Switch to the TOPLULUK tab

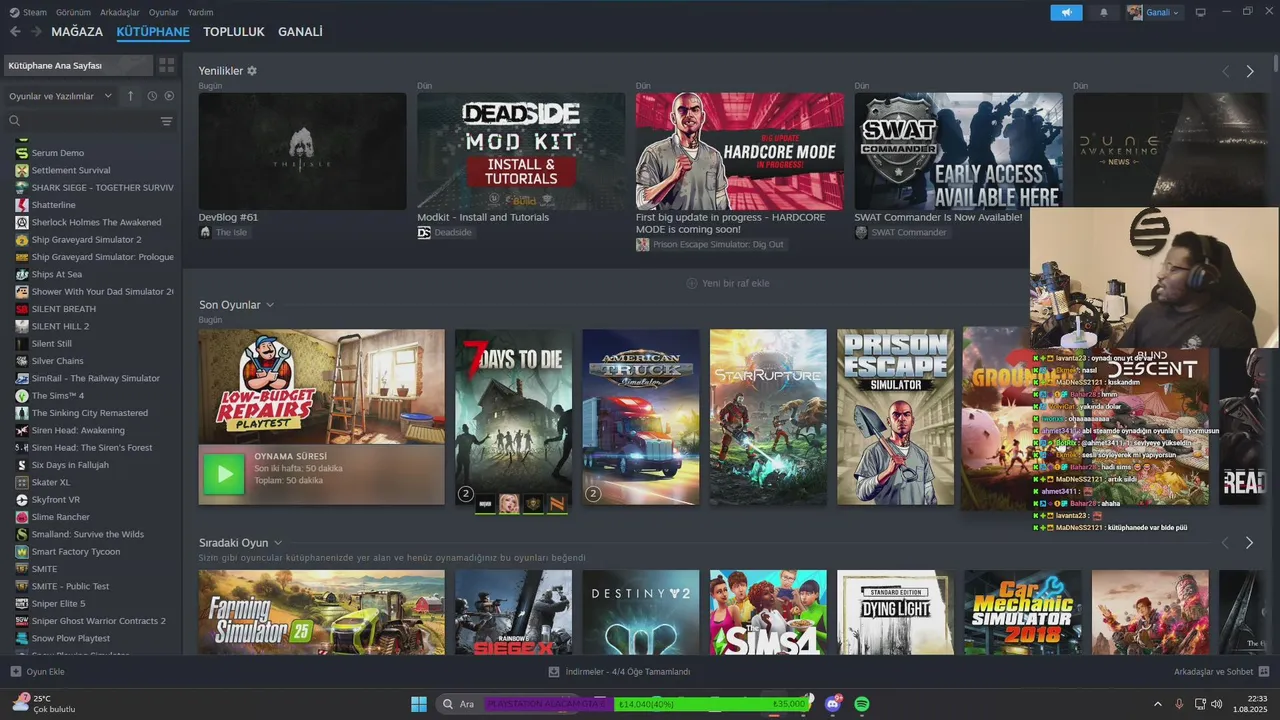tap(234, 32)
